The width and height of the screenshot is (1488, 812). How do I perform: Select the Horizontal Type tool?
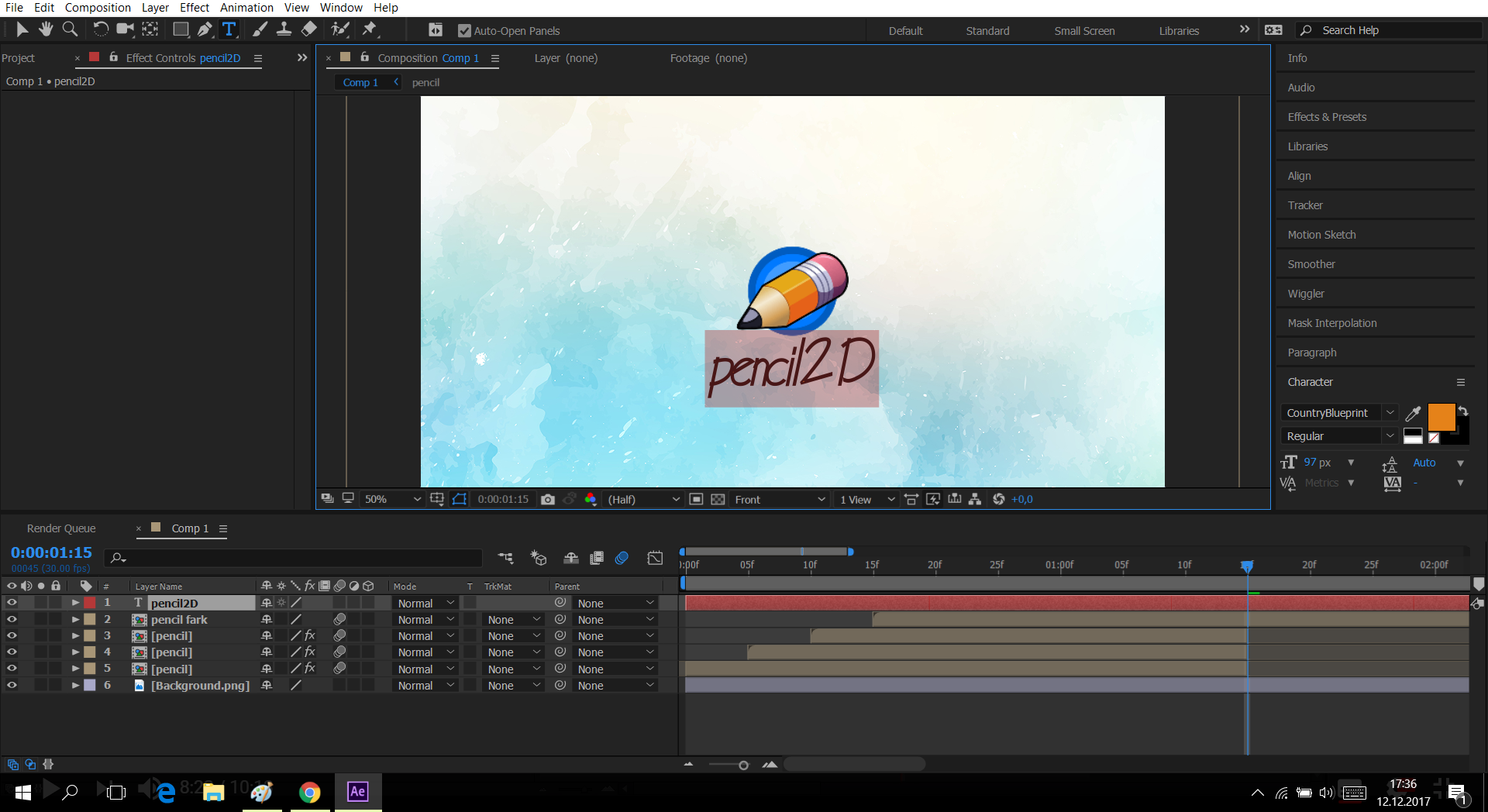[x=229, y=29]
